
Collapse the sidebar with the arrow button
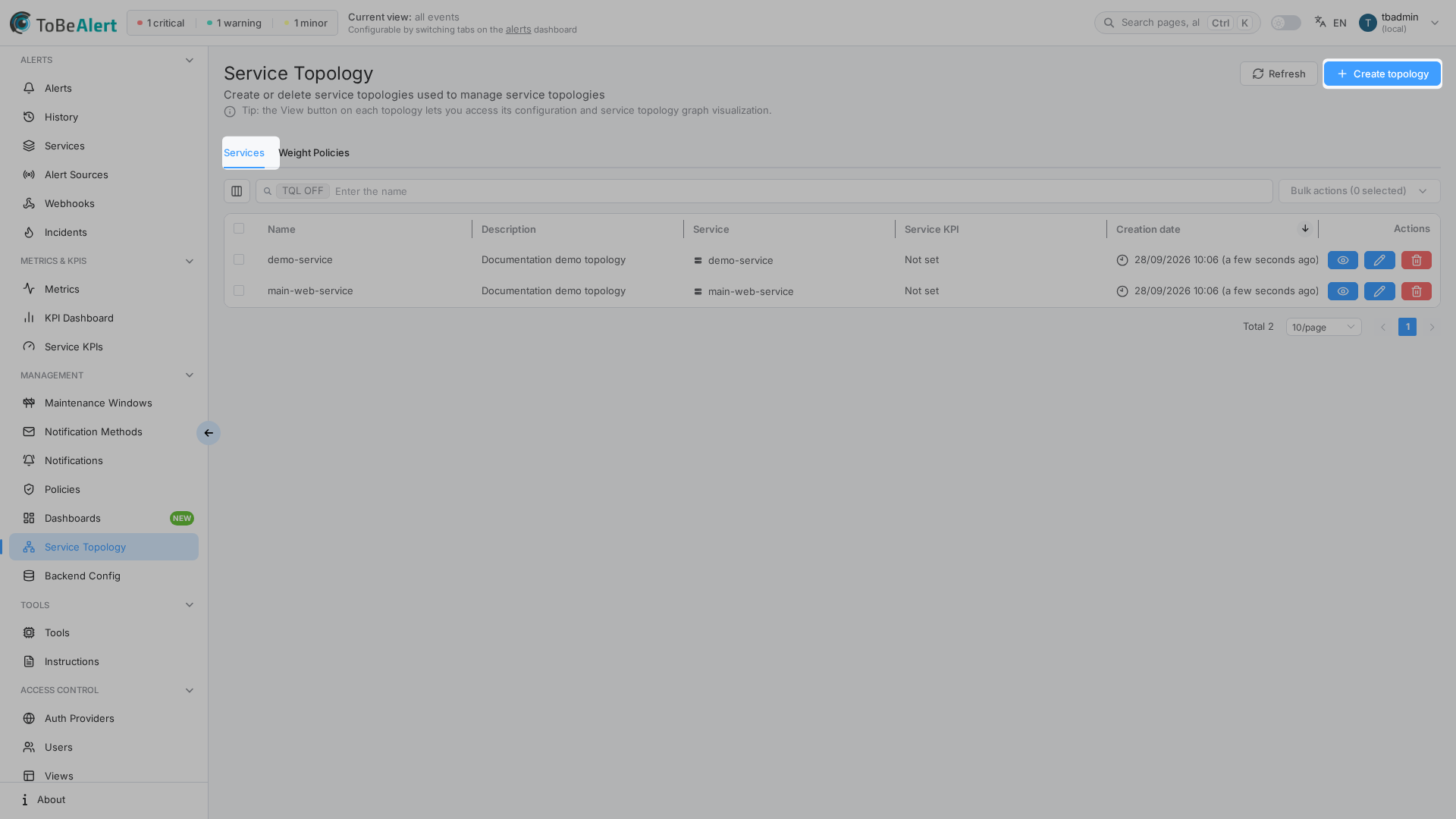pos(209,433)
